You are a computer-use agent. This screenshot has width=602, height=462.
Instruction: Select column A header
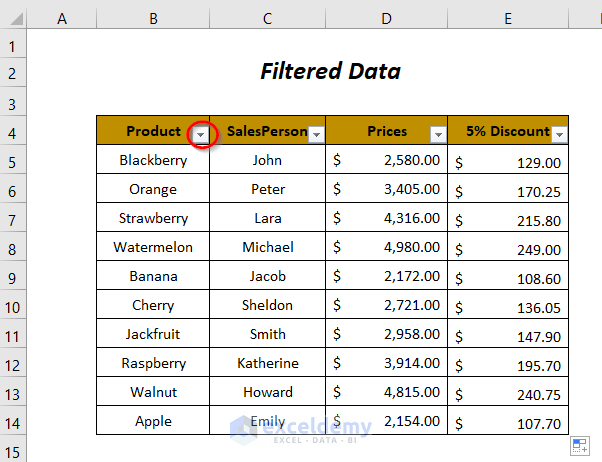pyautogui.click(x=62, y=17)
